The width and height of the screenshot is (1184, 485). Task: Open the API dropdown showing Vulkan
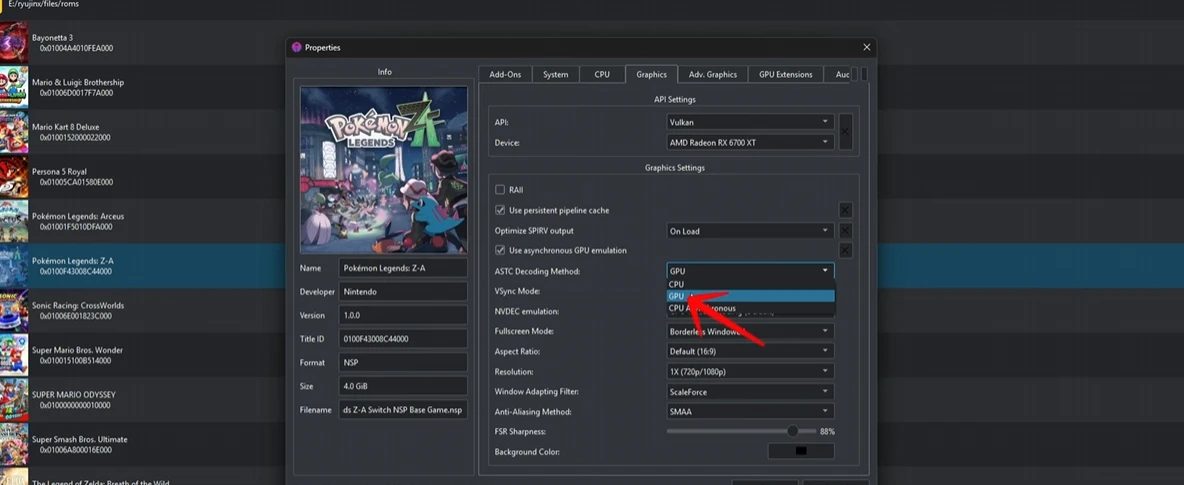(750, 122)
